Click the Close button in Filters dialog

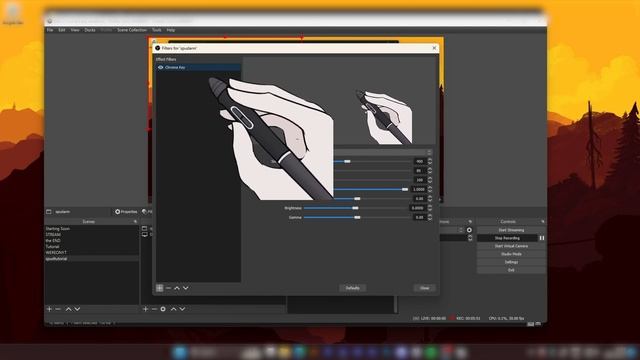[x=424, y=288]
